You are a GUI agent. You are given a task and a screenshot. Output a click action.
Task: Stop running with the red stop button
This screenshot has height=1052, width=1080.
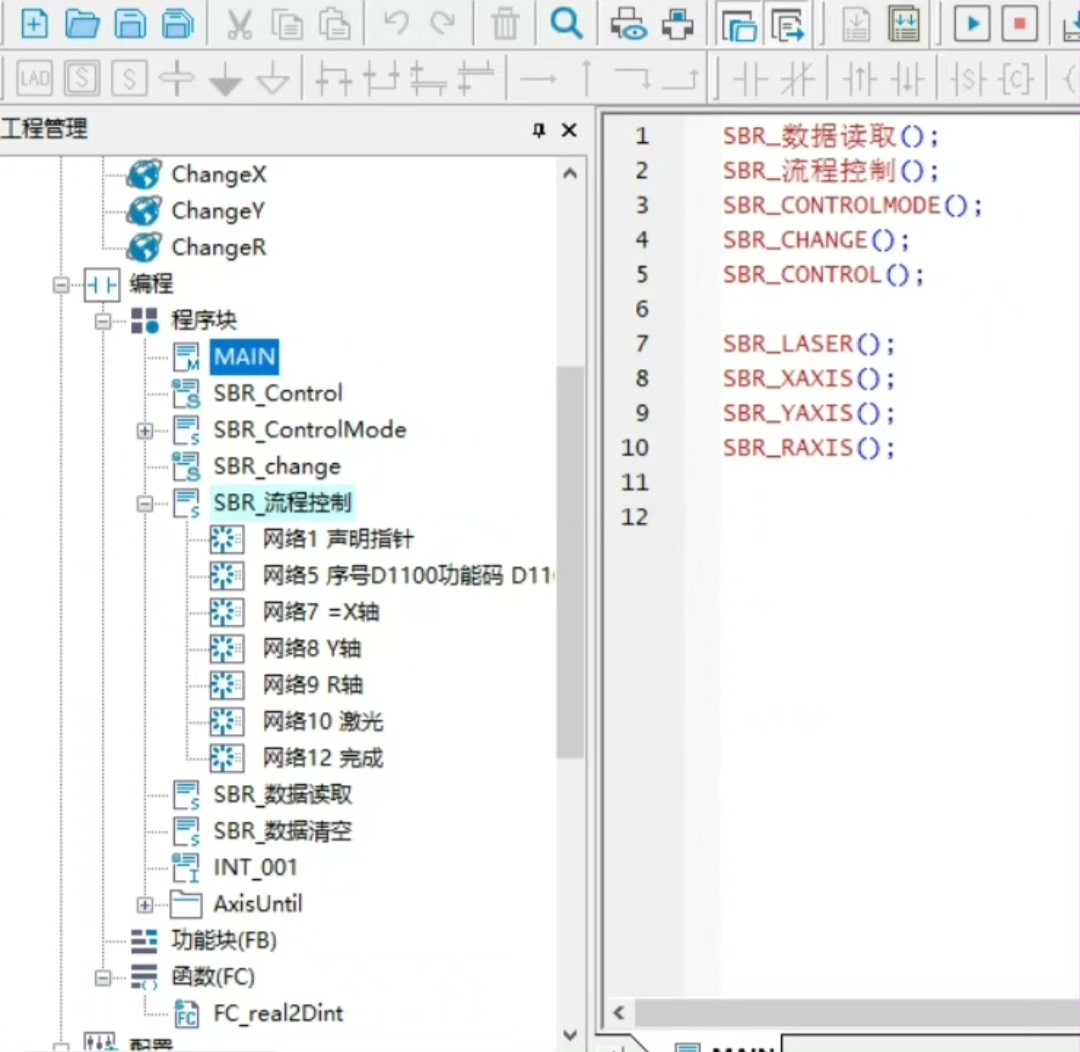(1019, 24)
